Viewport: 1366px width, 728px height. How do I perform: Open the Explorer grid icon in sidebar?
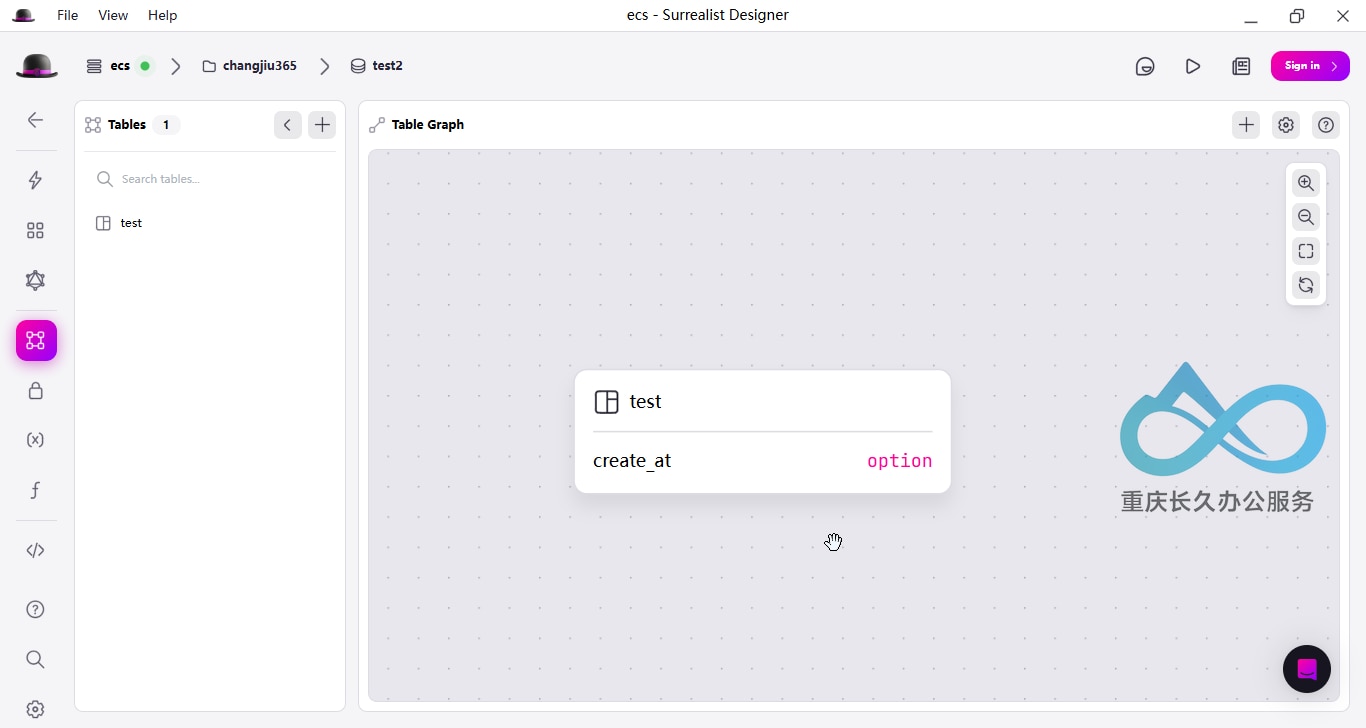point(35,231)
